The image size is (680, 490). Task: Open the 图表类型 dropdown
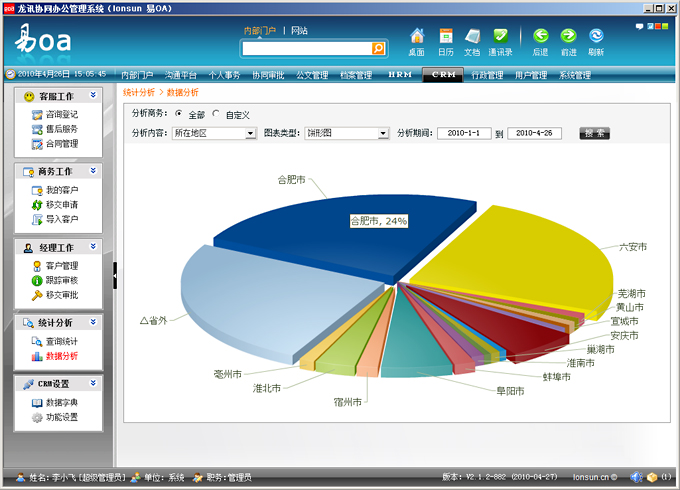coord(347,133)
